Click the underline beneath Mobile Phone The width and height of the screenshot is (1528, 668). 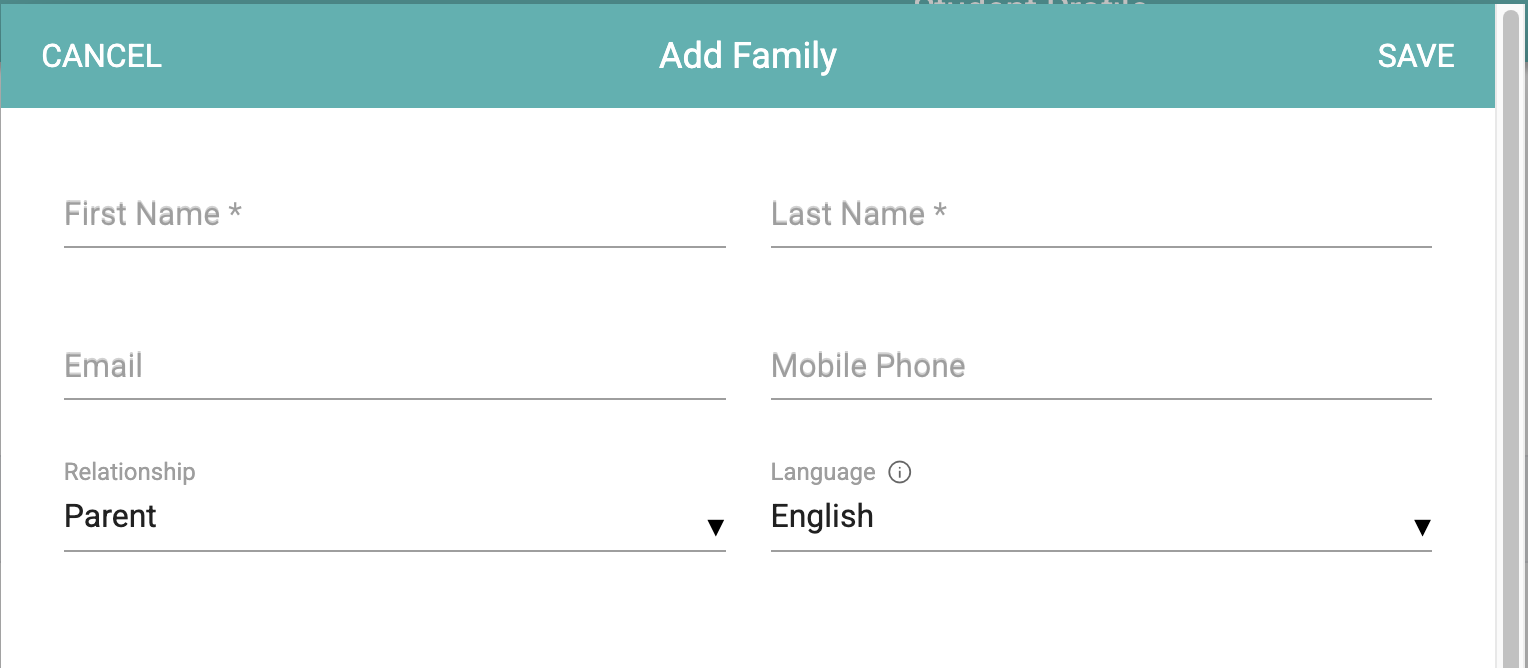[x=1101, y=398]
